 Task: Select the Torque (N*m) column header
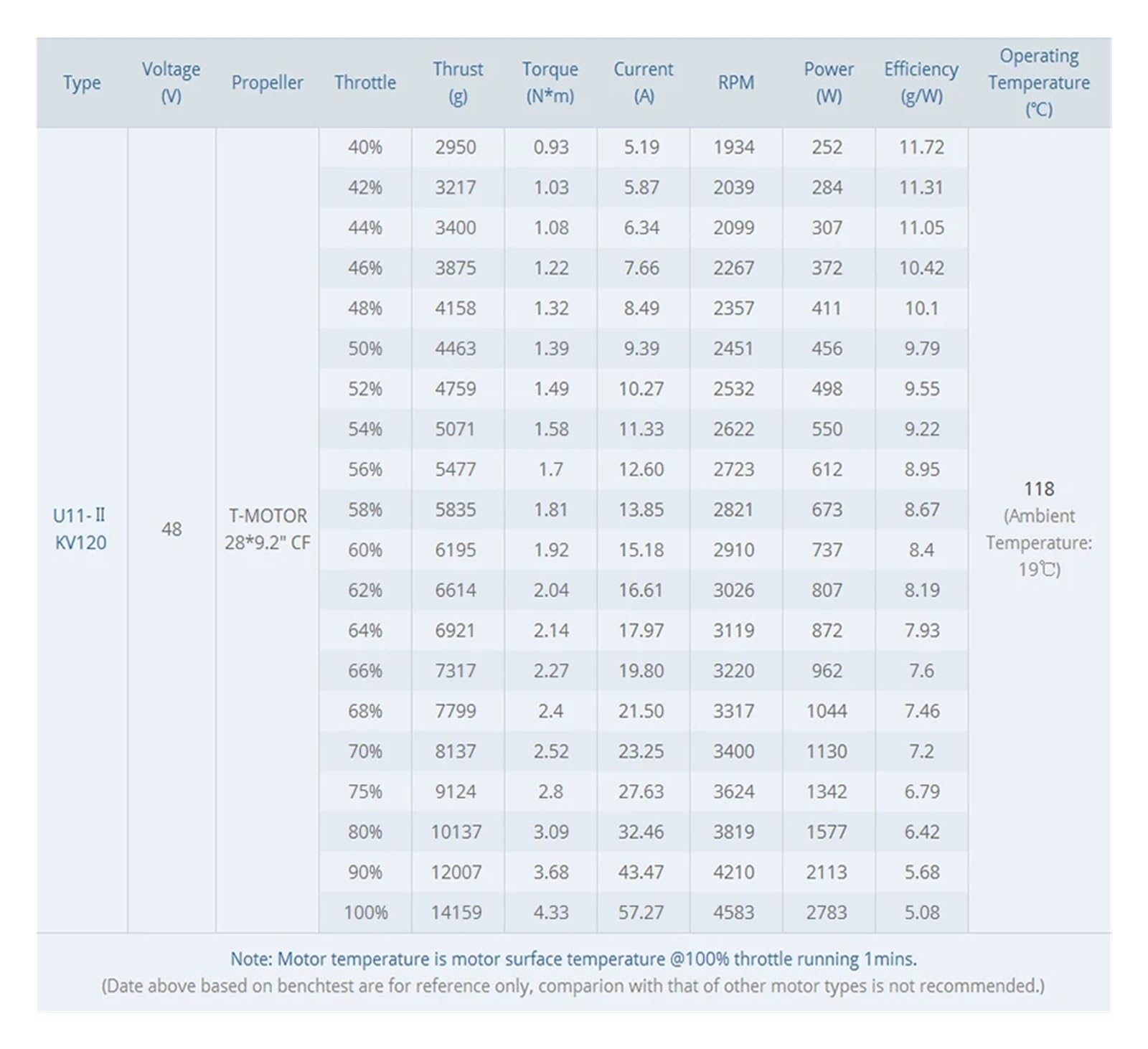(x=550, y=83)
